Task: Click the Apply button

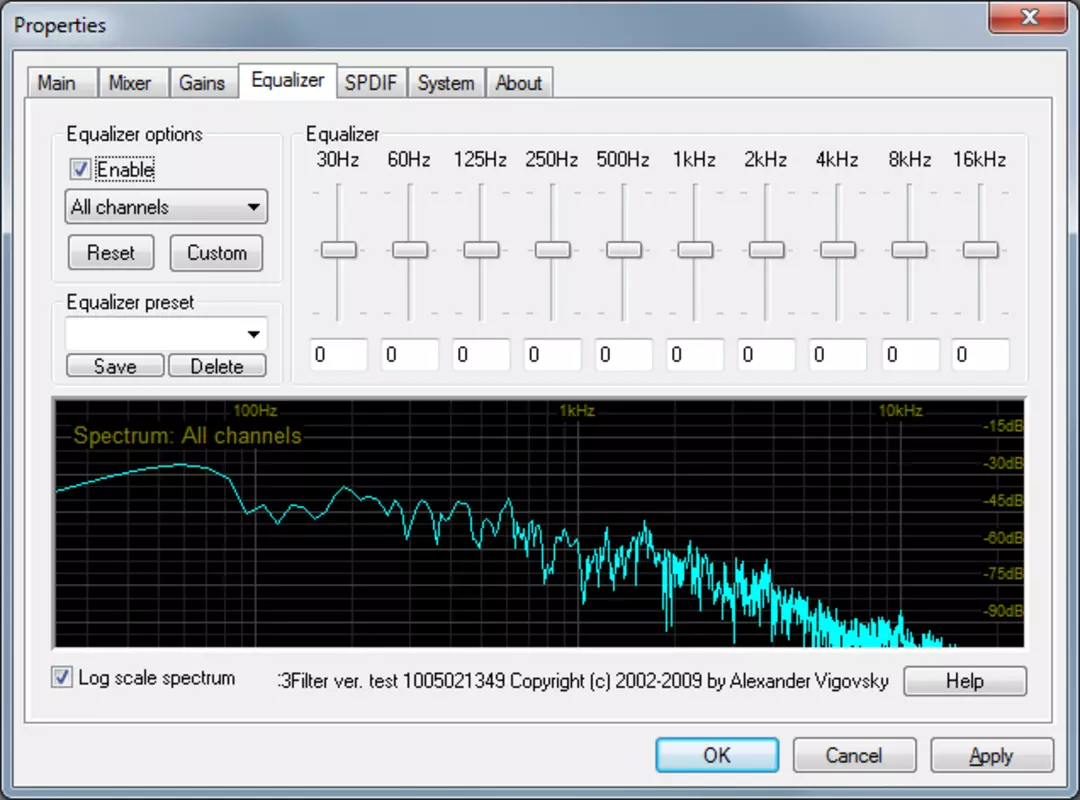Action: [992, 755]
